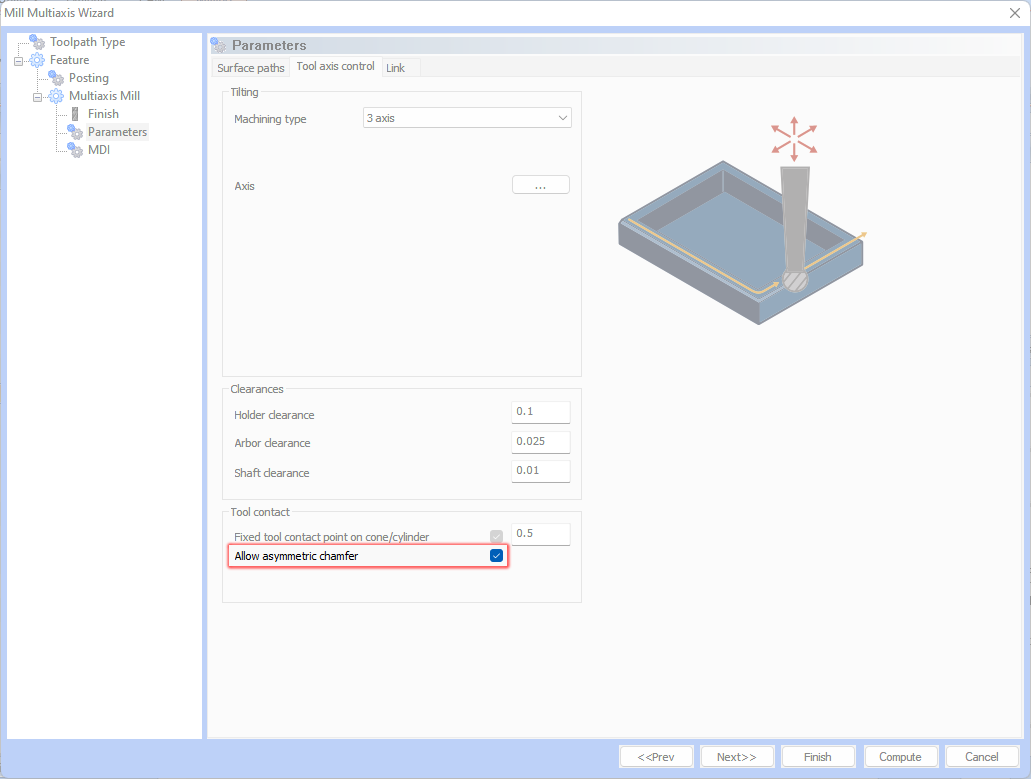The image size is (1031, 779).
Task: Click the Shaft clearance label
Action: tap(272, 473)
